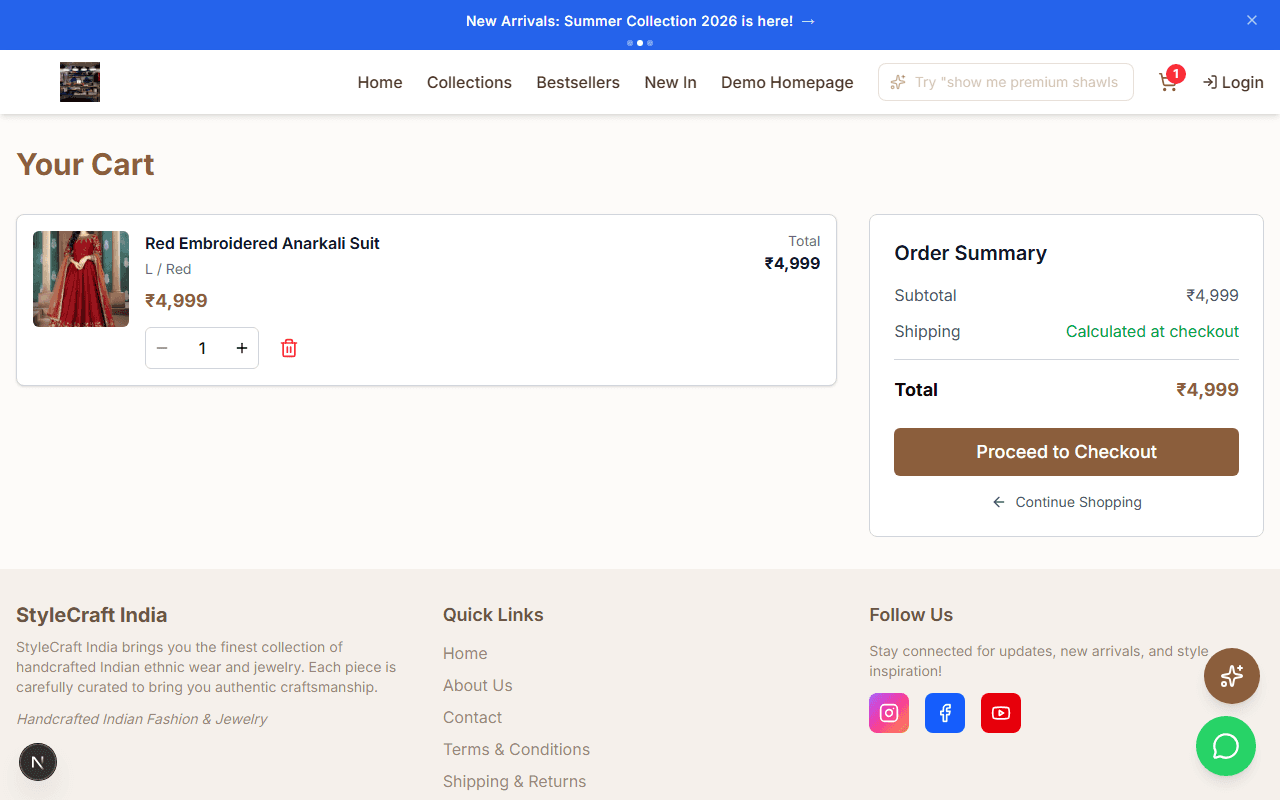Open the WhatsApp chat bubble
Image resolution: width=1280 pixels, height=800 pixels.
tap(1226, 746)
